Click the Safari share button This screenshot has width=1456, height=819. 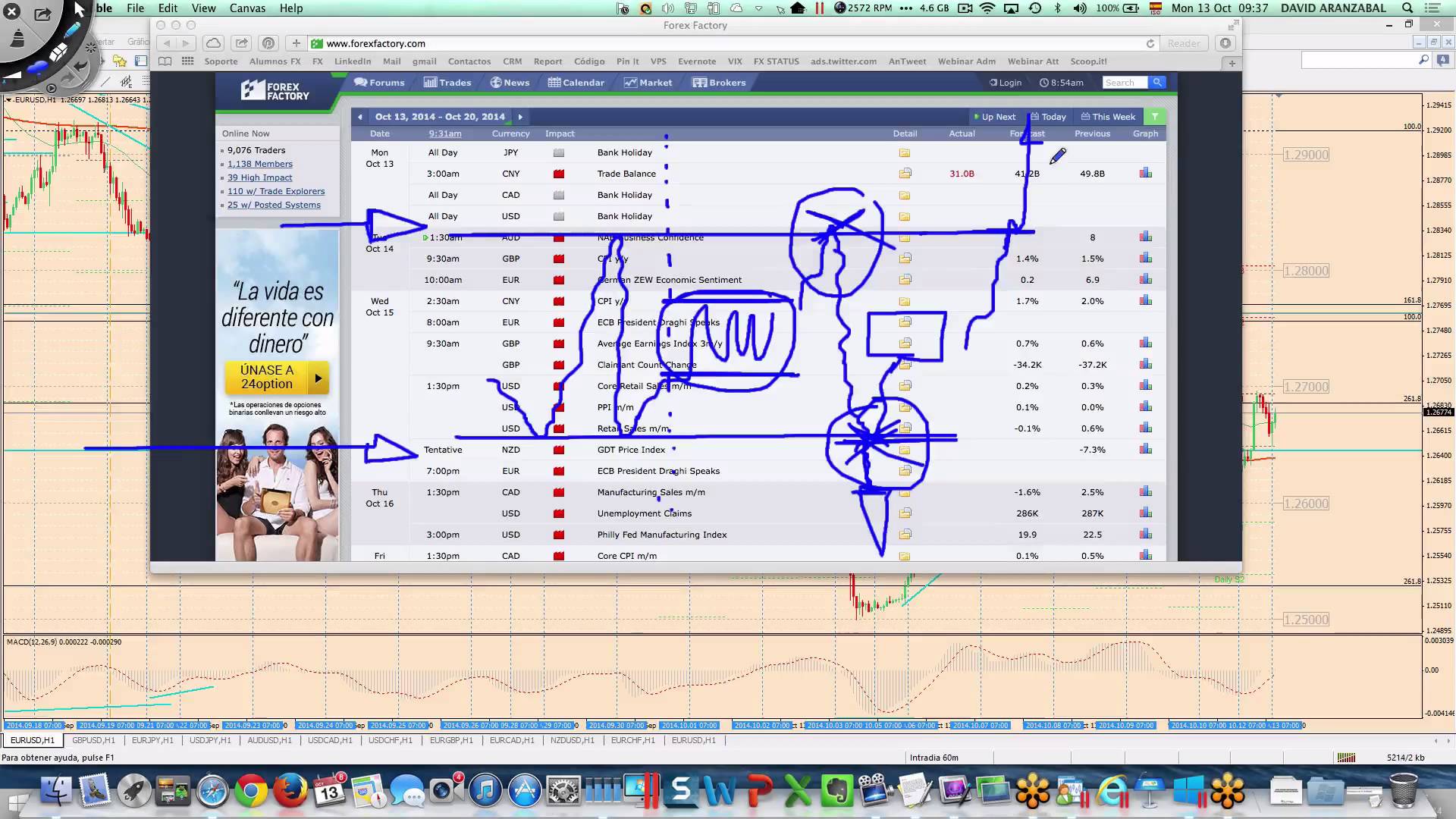241,43
